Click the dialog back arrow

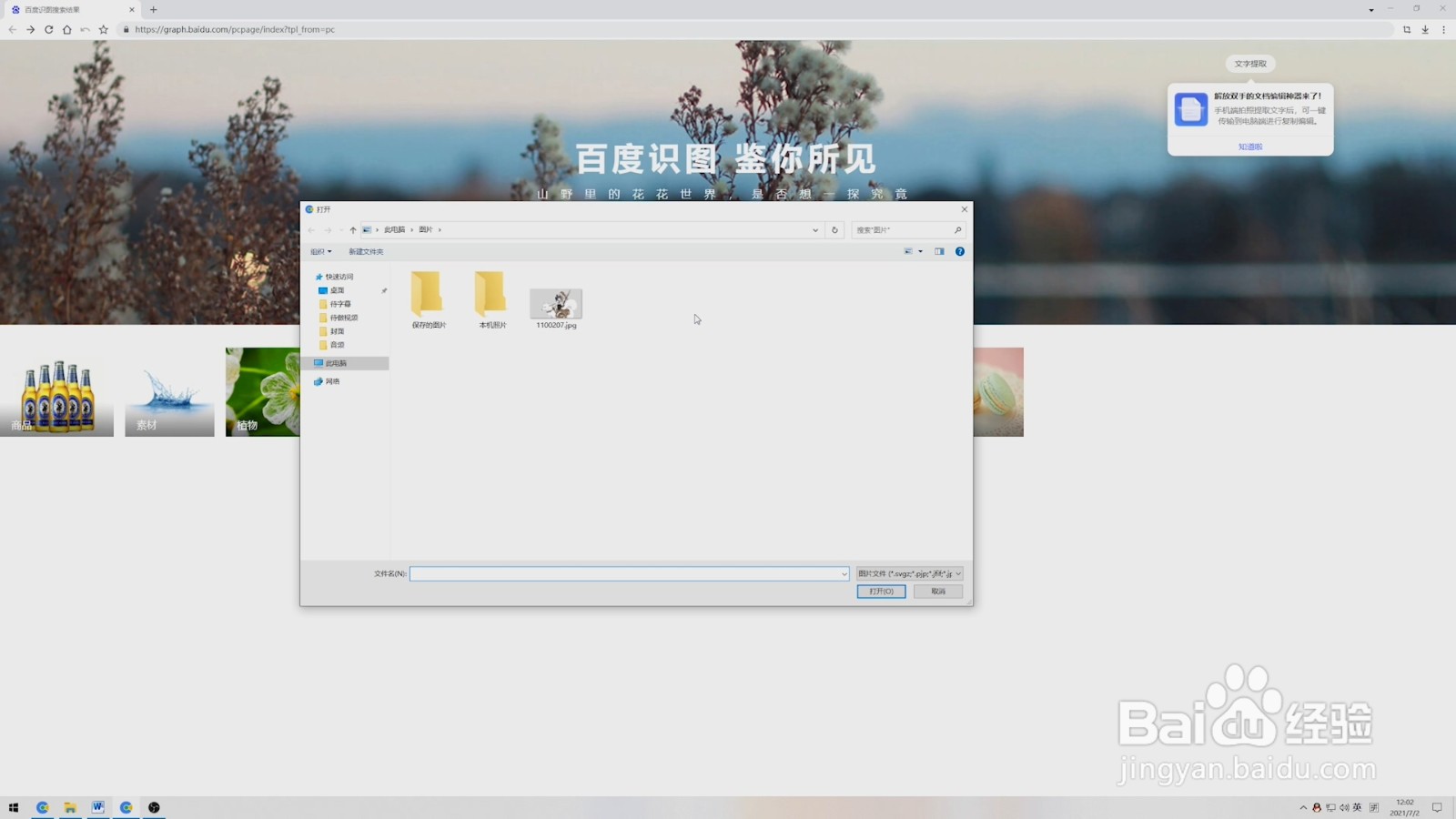(x=311, y=230)
